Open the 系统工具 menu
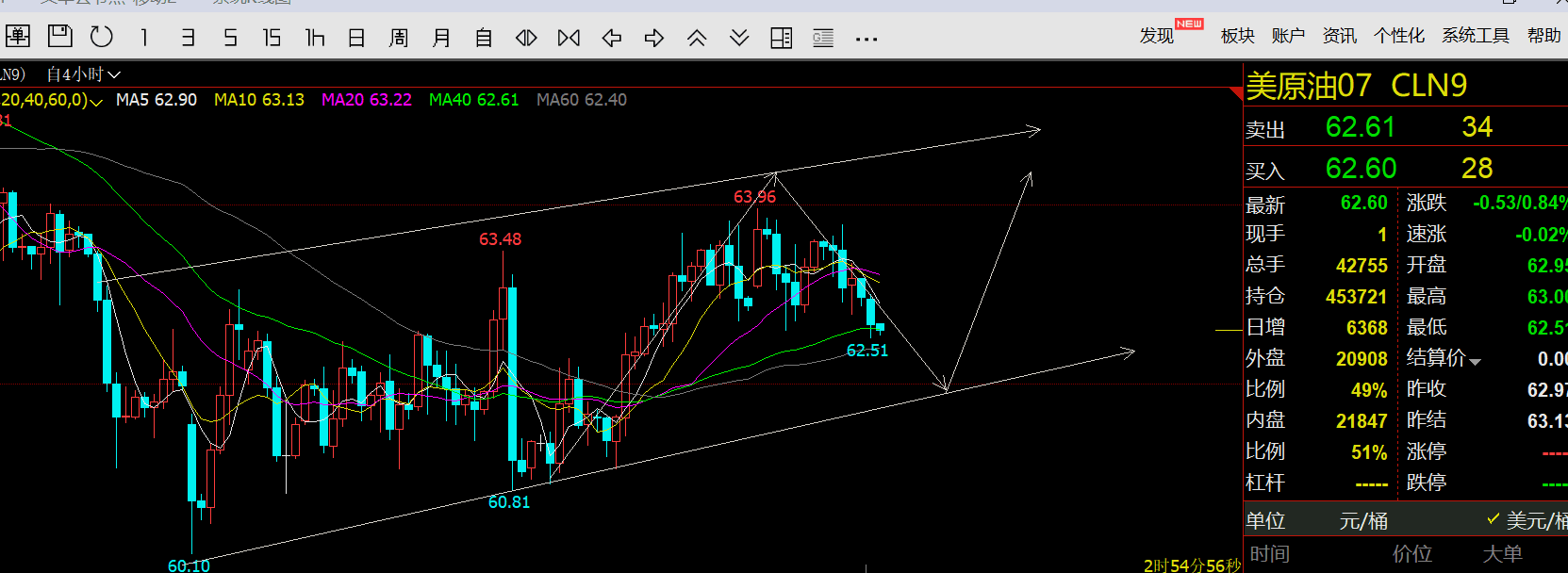 tap(1476, 36)
